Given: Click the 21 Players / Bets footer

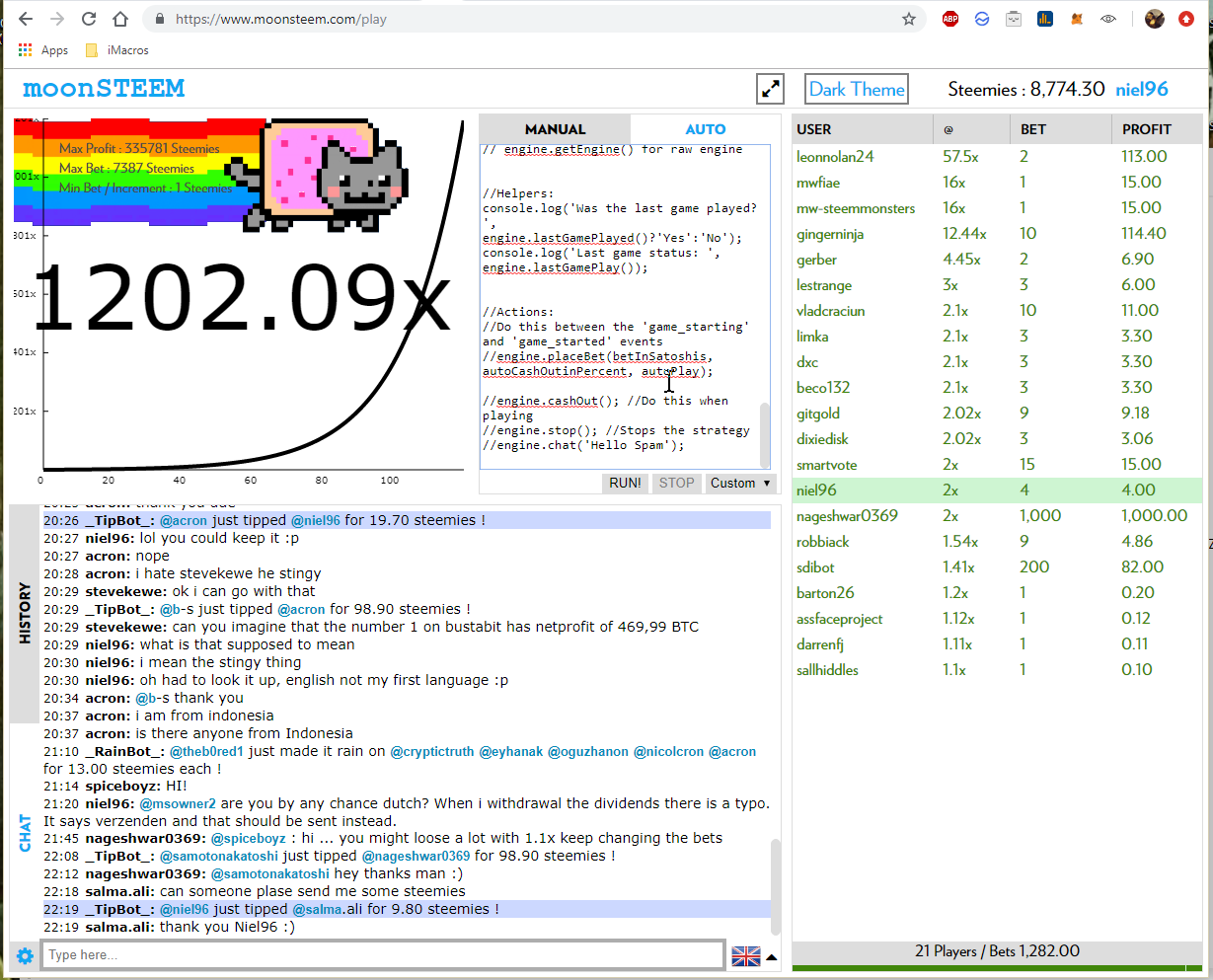Looking at the screenshot, I should [997, 951].
